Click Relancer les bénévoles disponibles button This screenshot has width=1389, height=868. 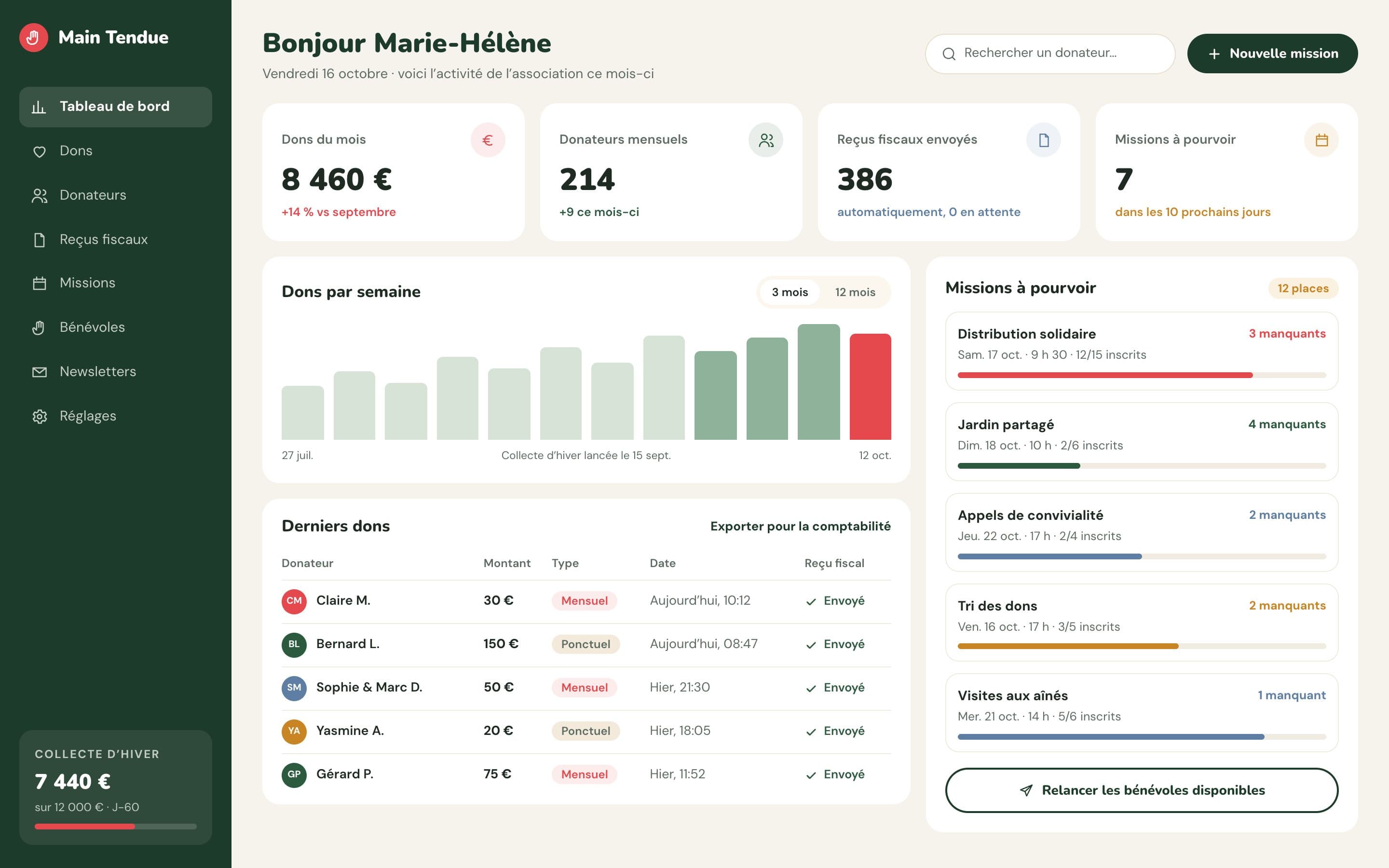(1142, 790)
